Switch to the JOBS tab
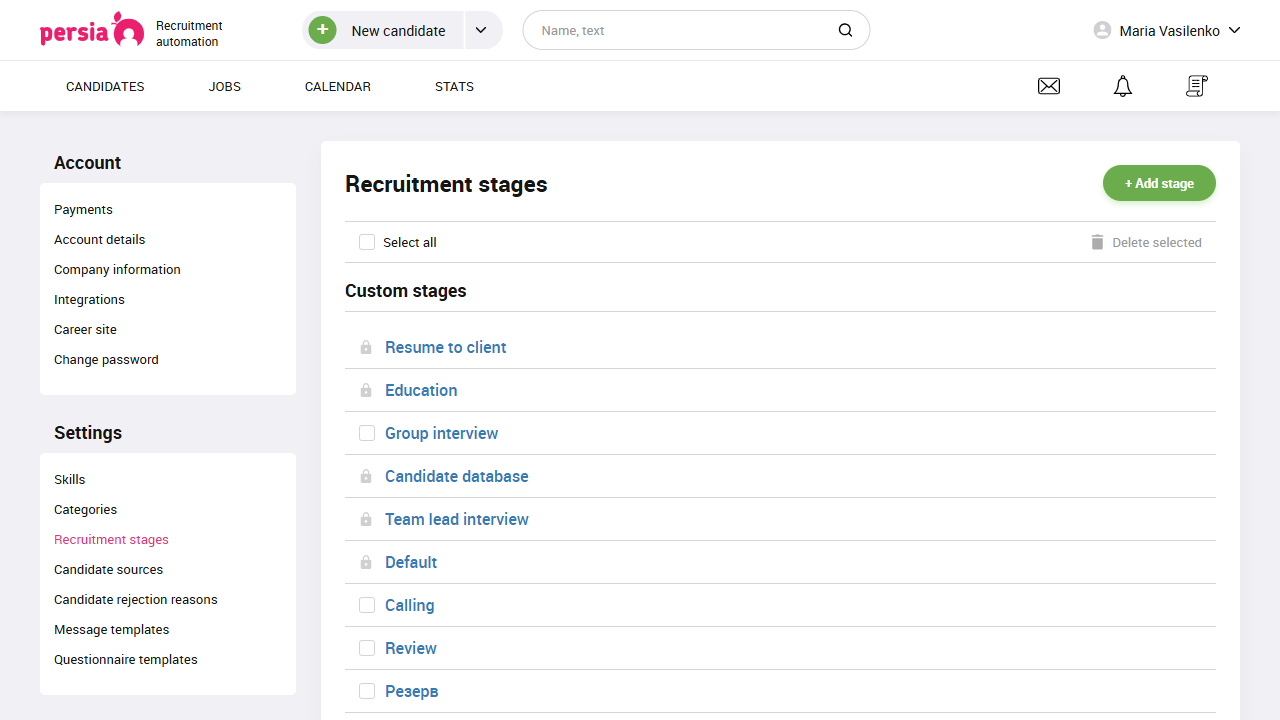 [224, 86]
